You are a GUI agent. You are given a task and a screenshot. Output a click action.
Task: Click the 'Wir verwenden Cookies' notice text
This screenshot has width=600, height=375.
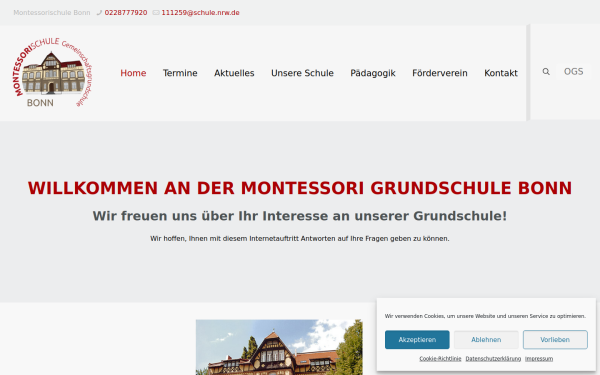tap(485, 316)
